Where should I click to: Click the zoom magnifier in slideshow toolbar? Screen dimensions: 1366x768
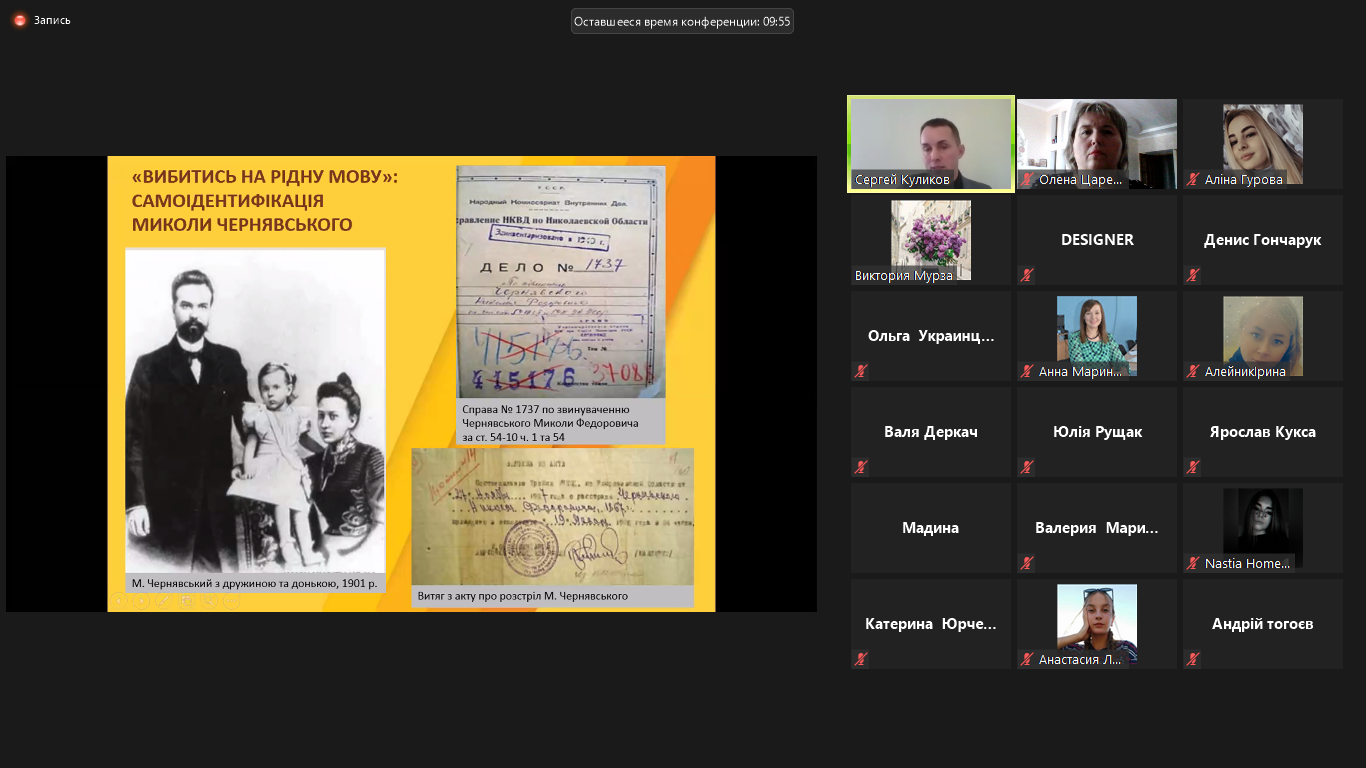coord(209,601)
